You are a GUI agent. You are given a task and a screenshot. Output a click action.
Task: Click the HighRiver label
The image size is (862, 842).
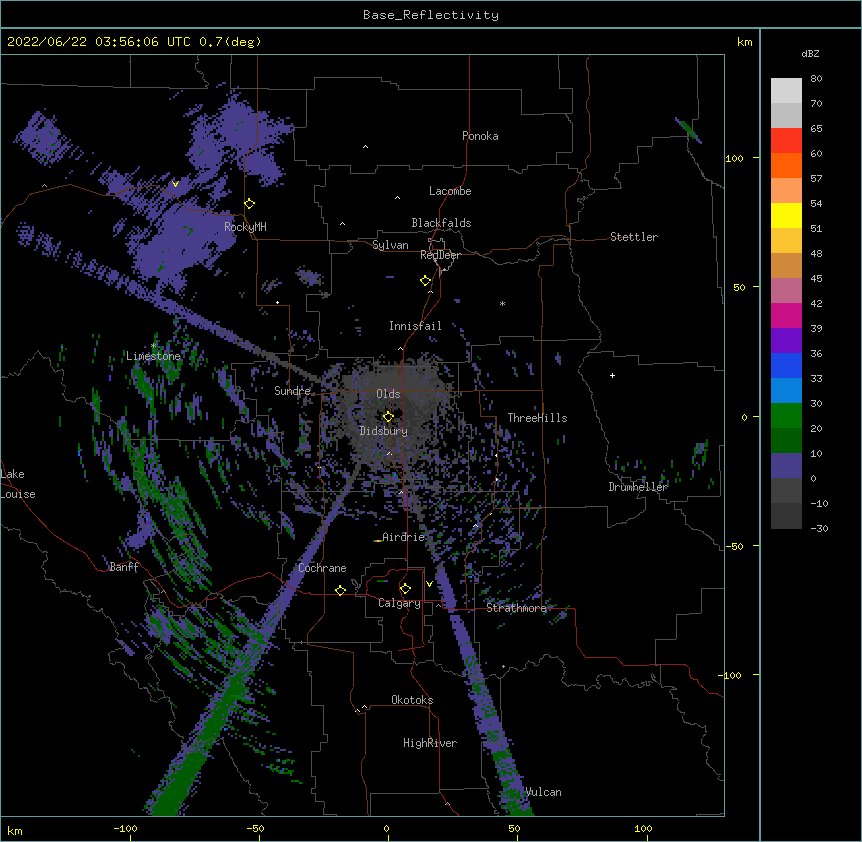point(430,743)
